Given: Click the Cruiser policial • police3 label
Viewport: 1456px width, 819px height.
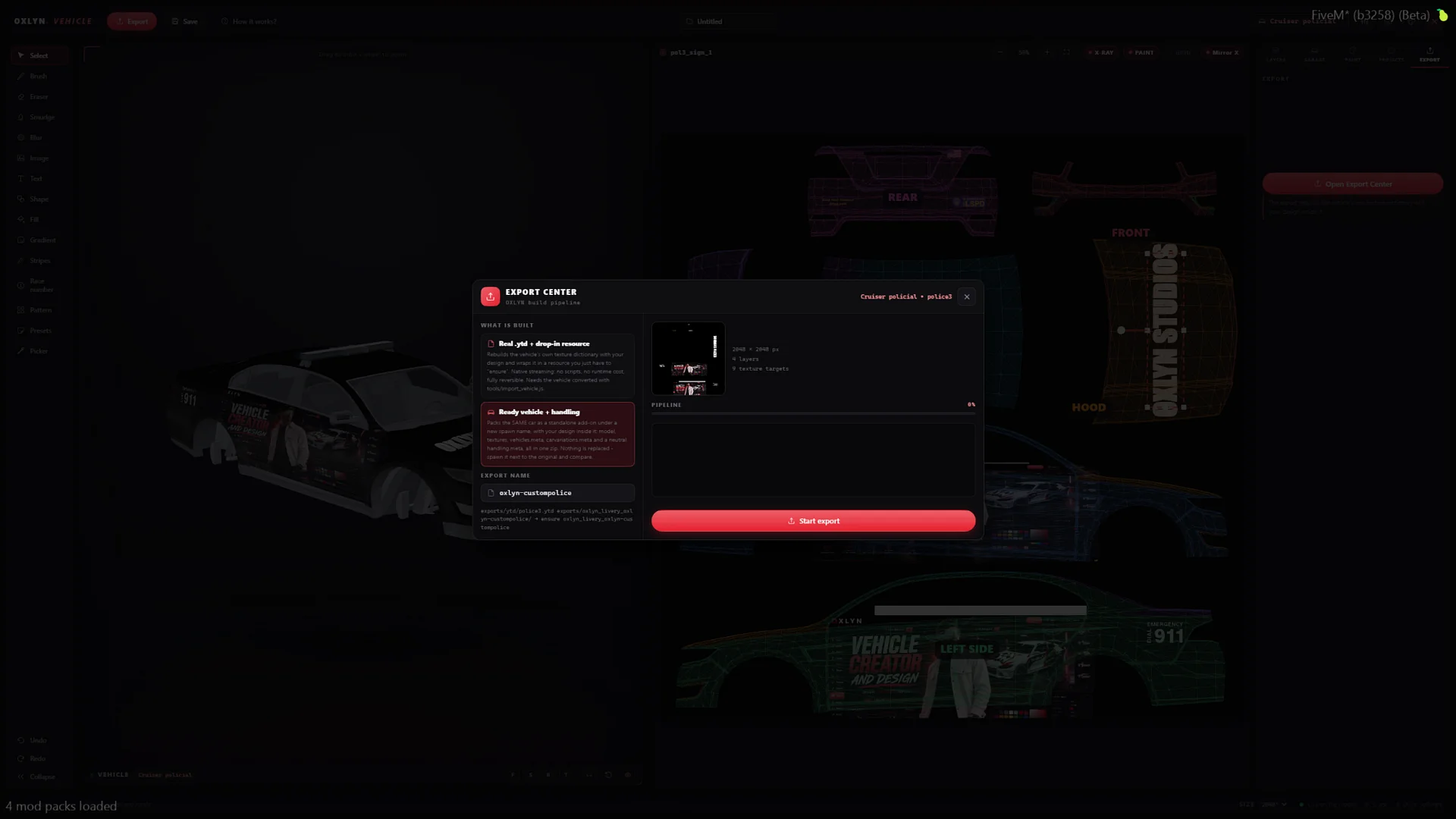Looking at the screenshot, I should tap(905, 297).
